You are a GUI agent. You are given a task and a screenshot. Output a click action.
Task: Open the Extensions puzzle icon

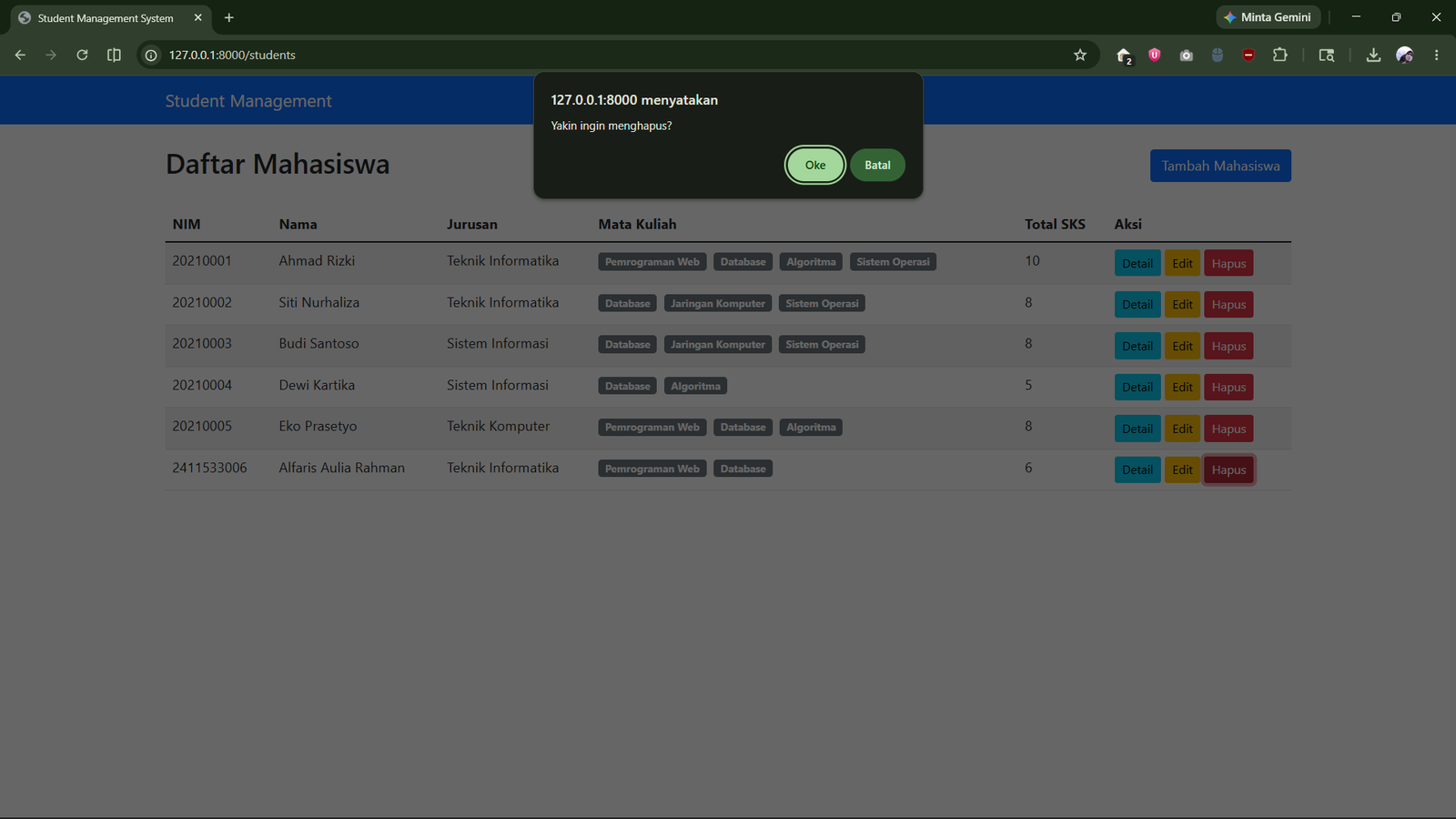point(1279,55)
